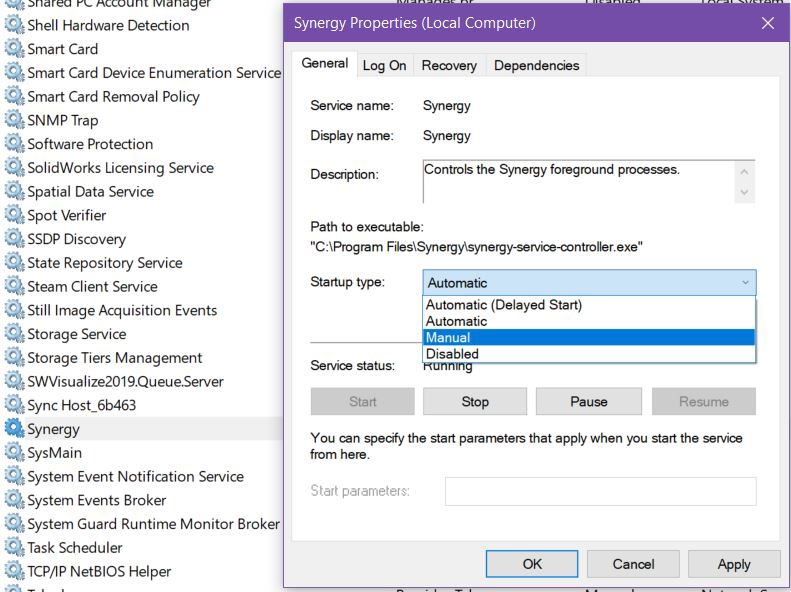Click gear icon next to Smart Card Device Enumeration Service
Image resolution: width=791 pixels, height=592 pixels.
(x=14, y=73)
